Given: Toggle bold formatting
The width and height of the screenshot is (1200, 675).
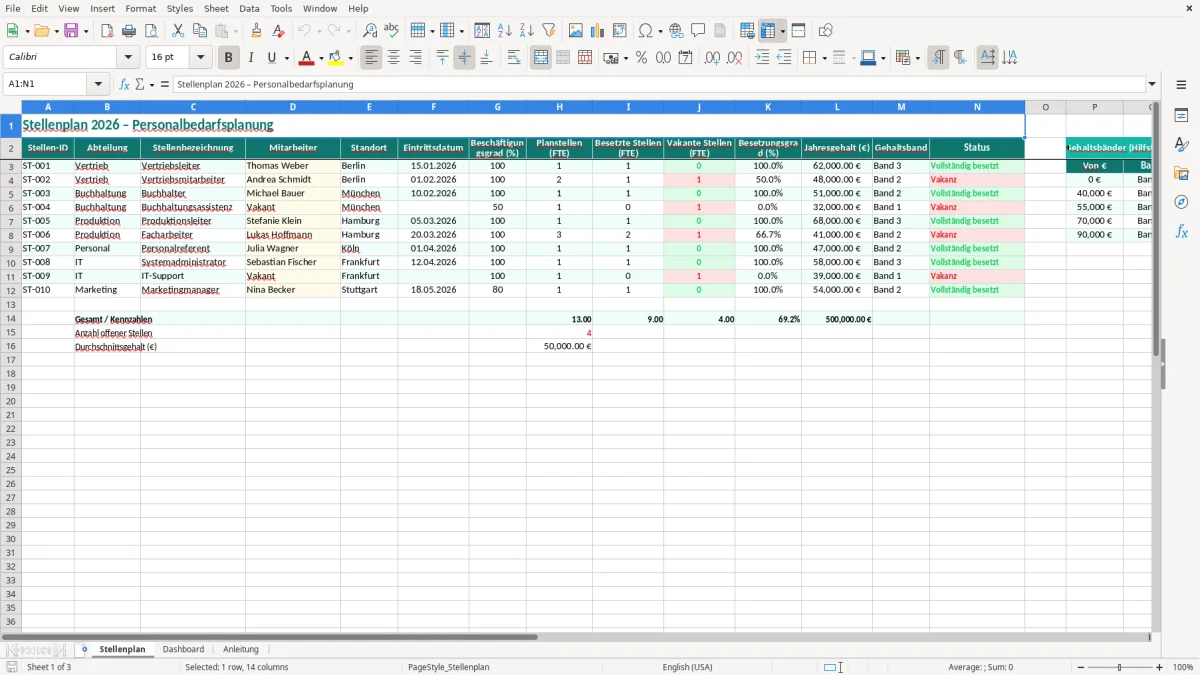Looking at the screenshot, I should click(229, 58).
